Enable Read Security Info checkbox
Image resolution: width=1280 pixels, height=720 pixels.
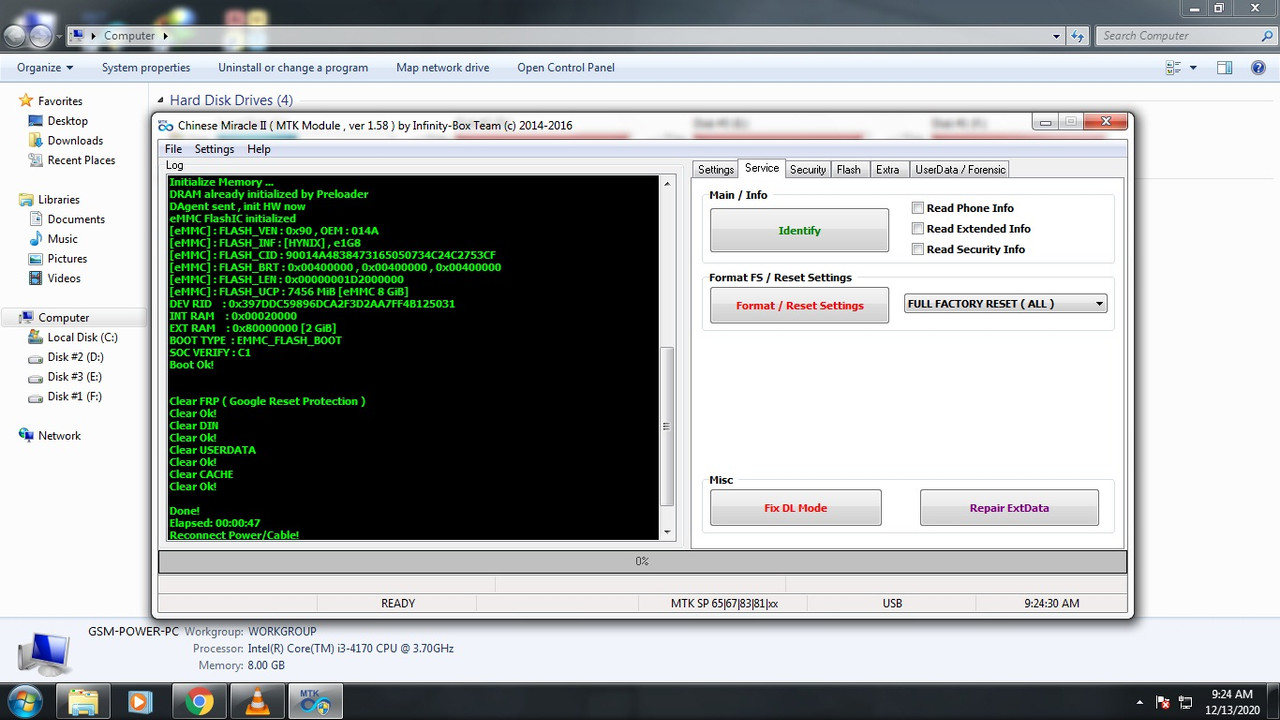point(917,249)
